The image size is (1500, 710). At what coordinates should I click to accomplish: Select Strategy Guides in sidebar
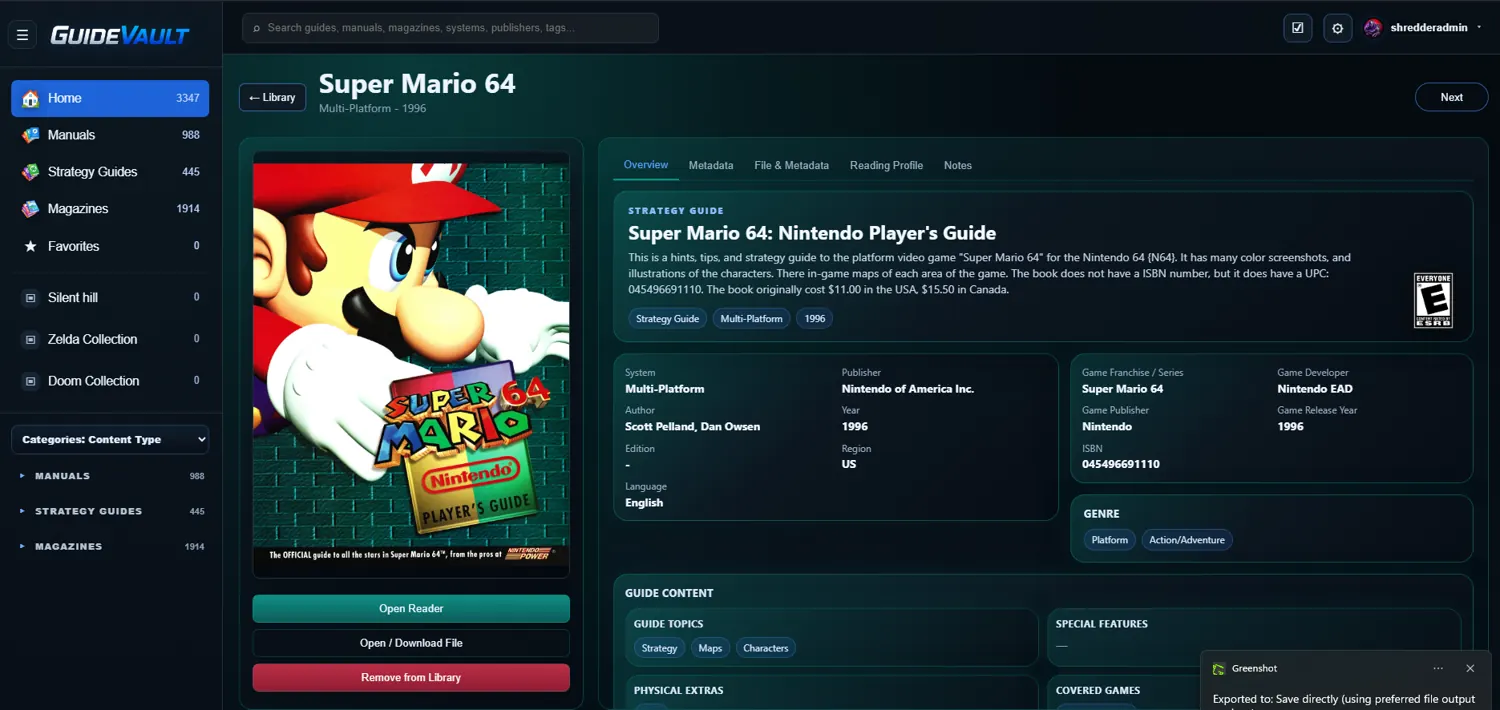click(x=110, y=172)
